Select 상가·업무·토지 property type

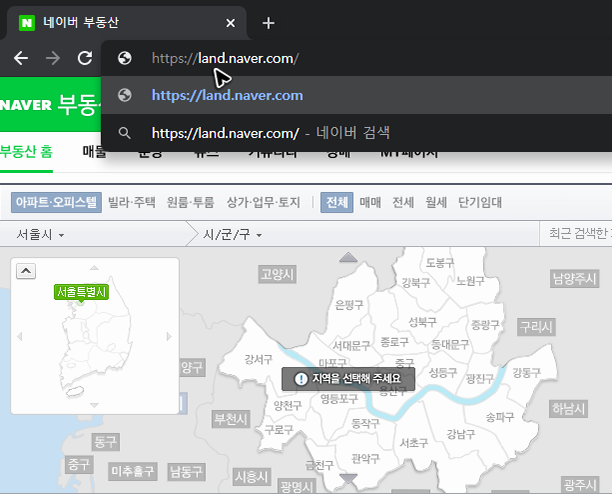[x=263, y=202]
